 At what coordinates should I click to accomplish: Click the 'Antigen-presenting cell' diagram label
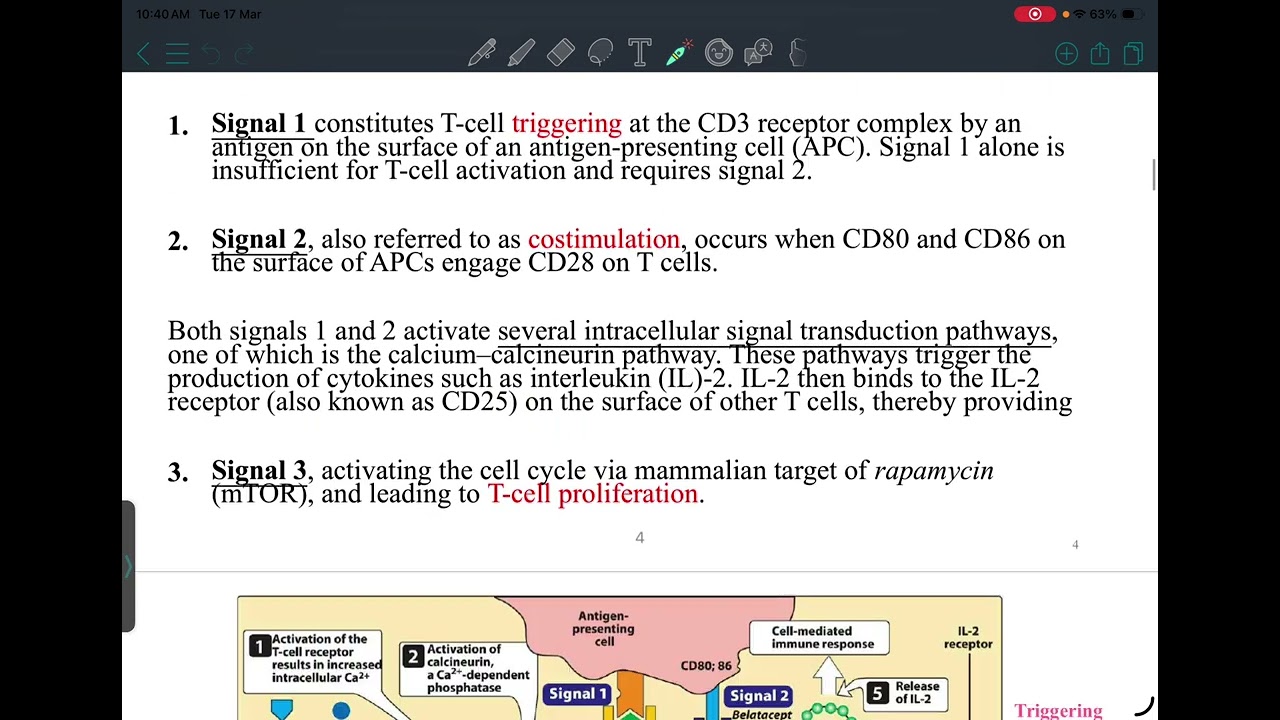point(604,628)
